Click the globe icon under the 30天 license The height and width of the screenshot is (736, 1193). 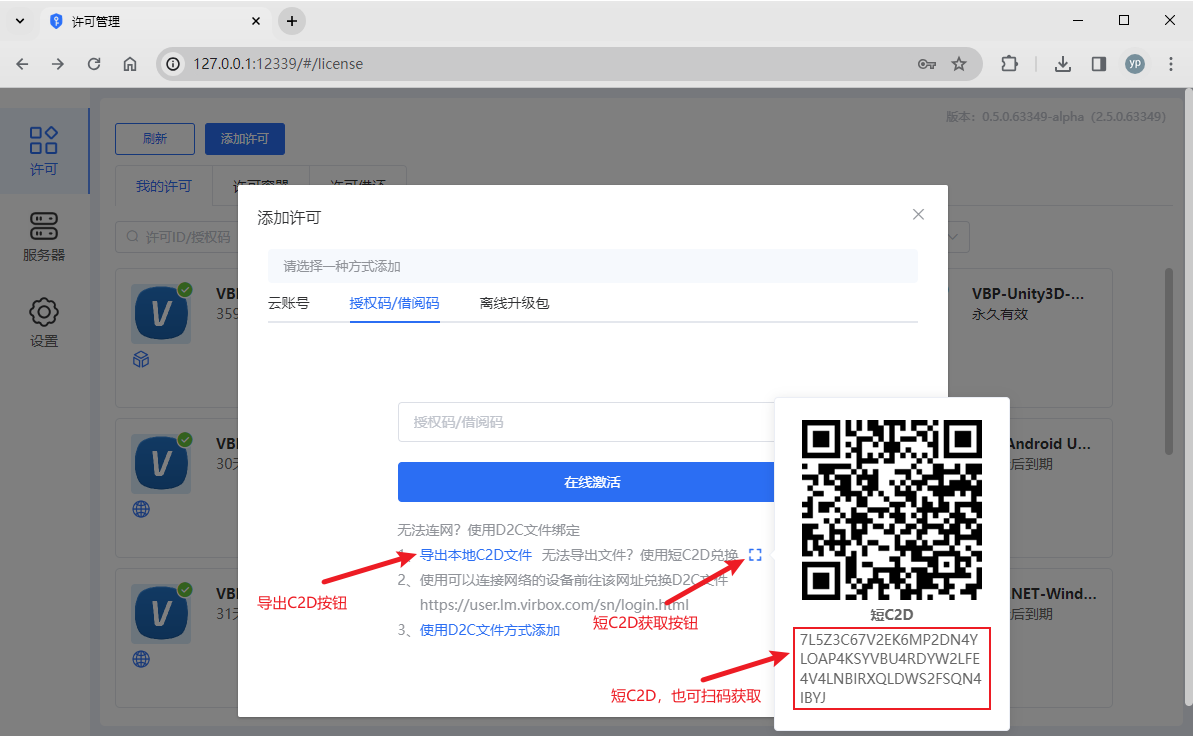click(x=141, y=509)
